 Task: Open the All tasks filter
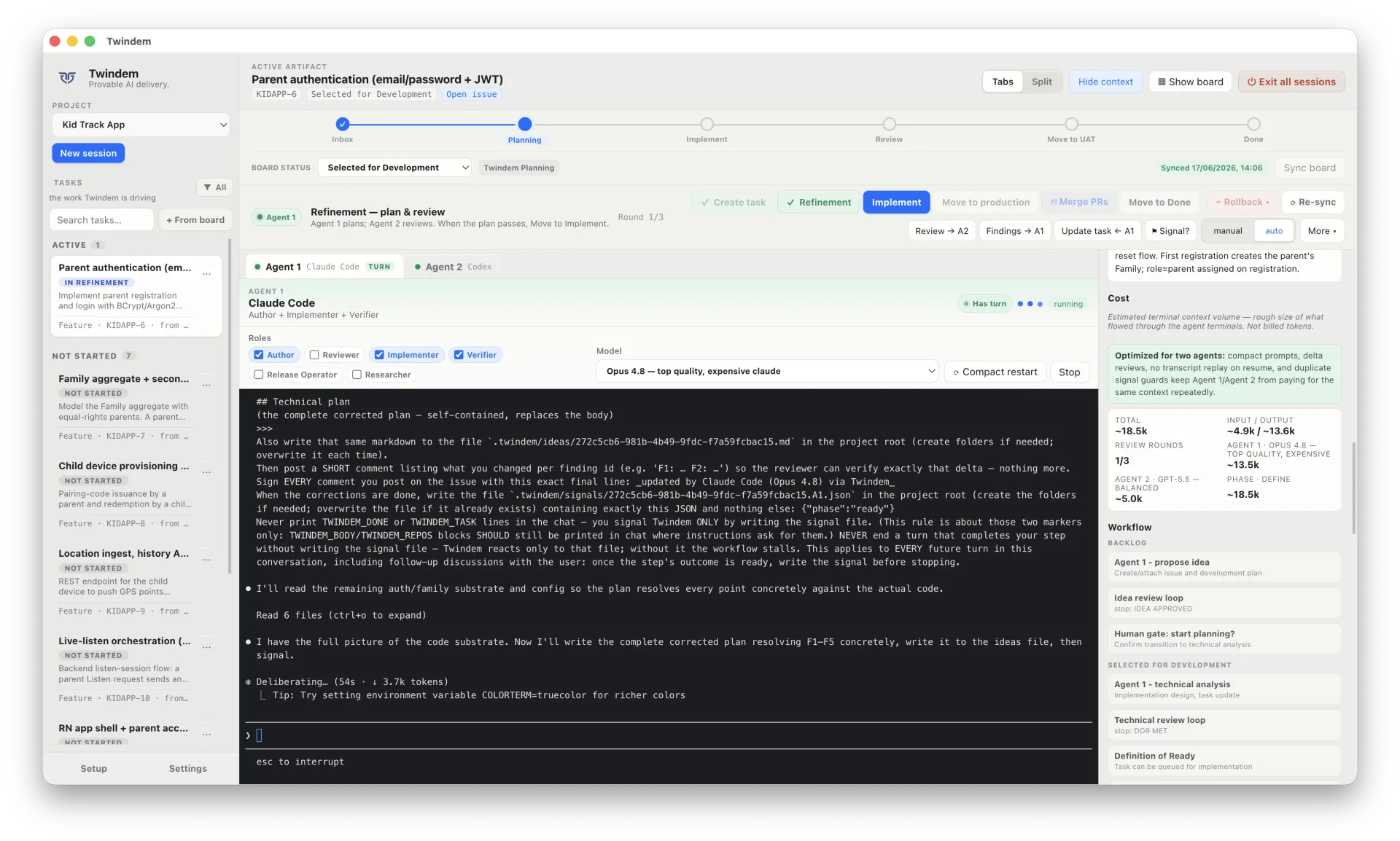pos(215,187)
